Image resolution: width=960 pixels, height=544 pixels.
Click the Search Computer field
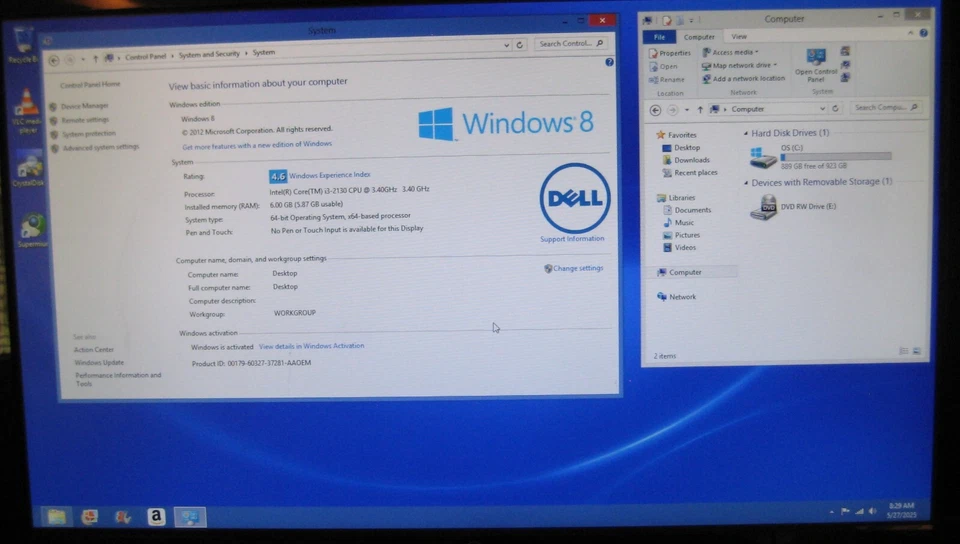[886, 108]
